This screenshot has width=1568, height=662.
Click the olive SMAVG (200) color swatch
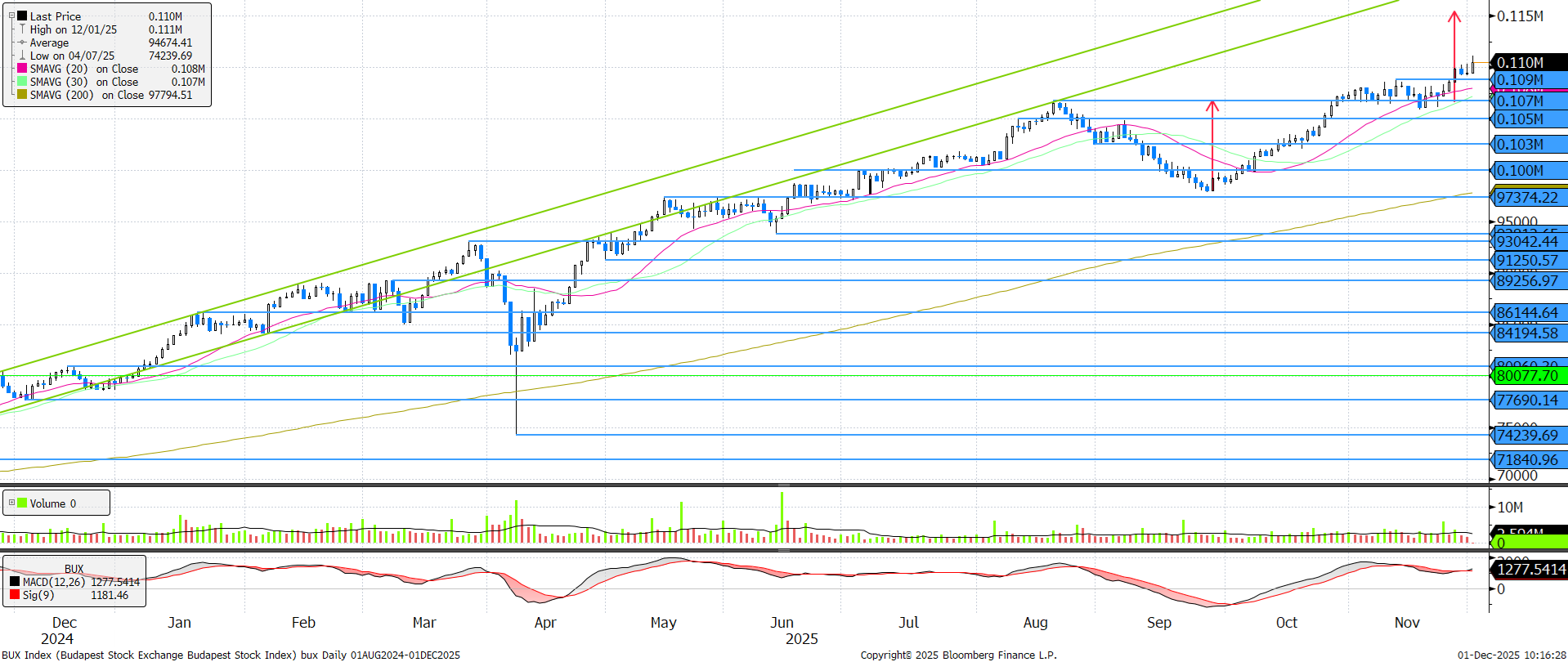(22, 95)
